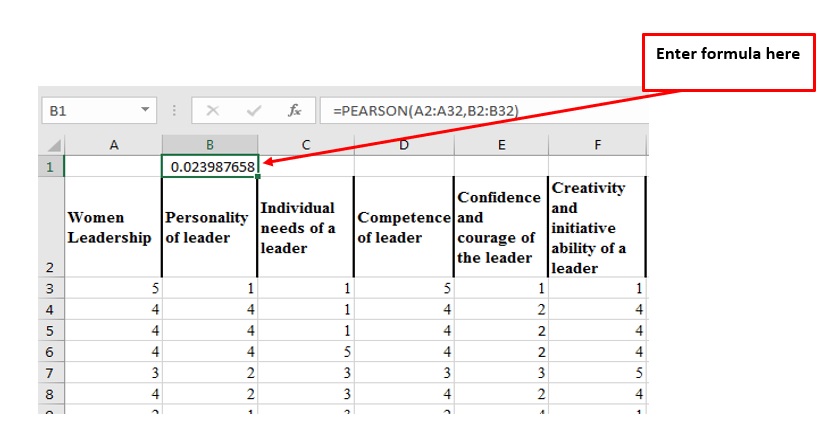Select cell B3 containing 1

(210, 288)
